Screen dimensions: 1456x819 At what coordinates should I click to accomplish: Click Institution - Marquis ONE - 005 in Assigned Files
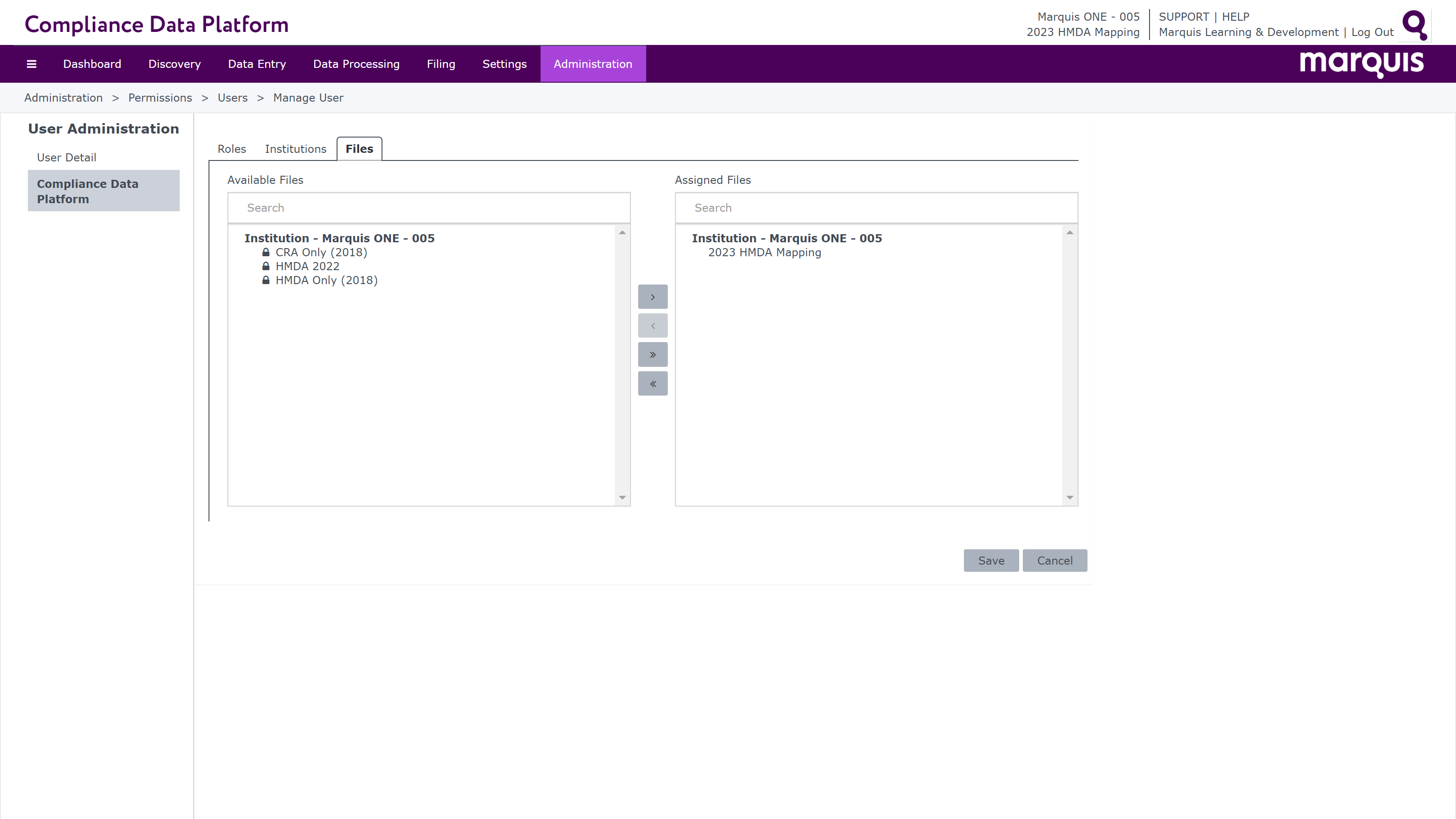[x=787, y=238]
